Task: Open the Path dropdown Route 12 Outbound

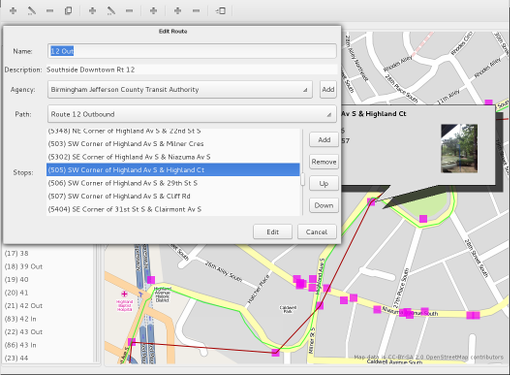Action: pos(192,114)
